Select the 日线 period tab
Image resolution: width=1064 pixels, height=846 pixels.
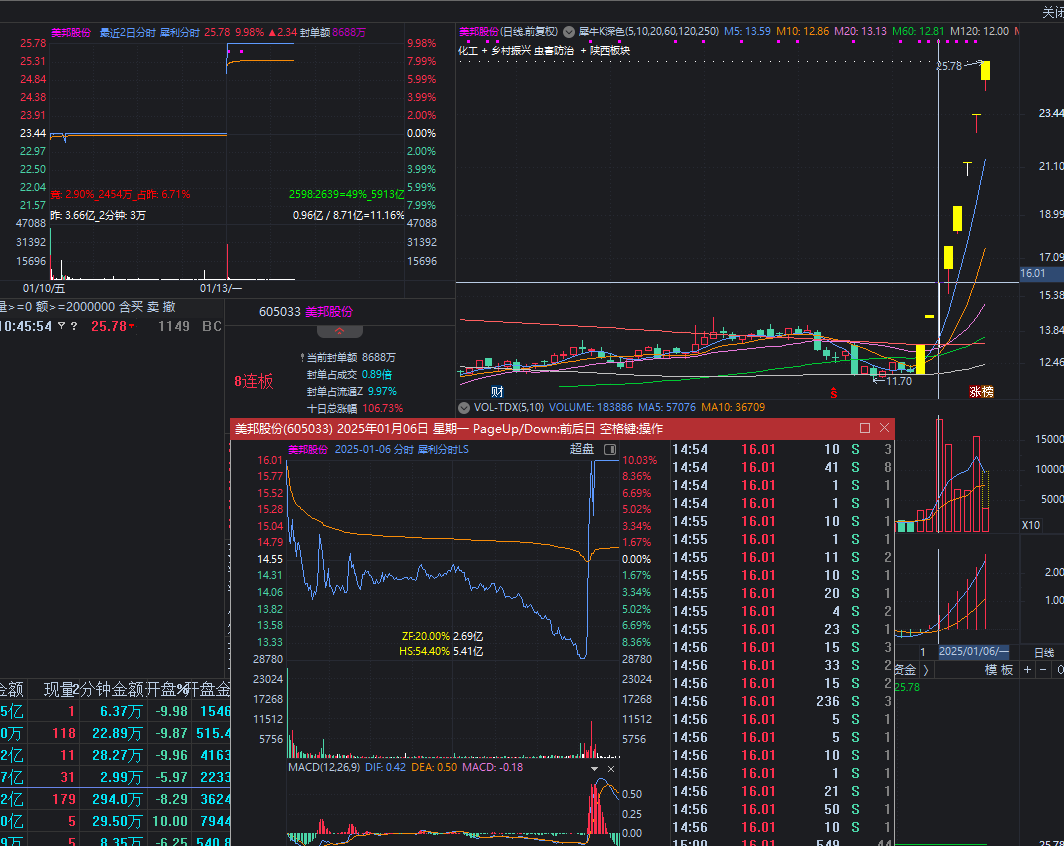point(1043,651)
